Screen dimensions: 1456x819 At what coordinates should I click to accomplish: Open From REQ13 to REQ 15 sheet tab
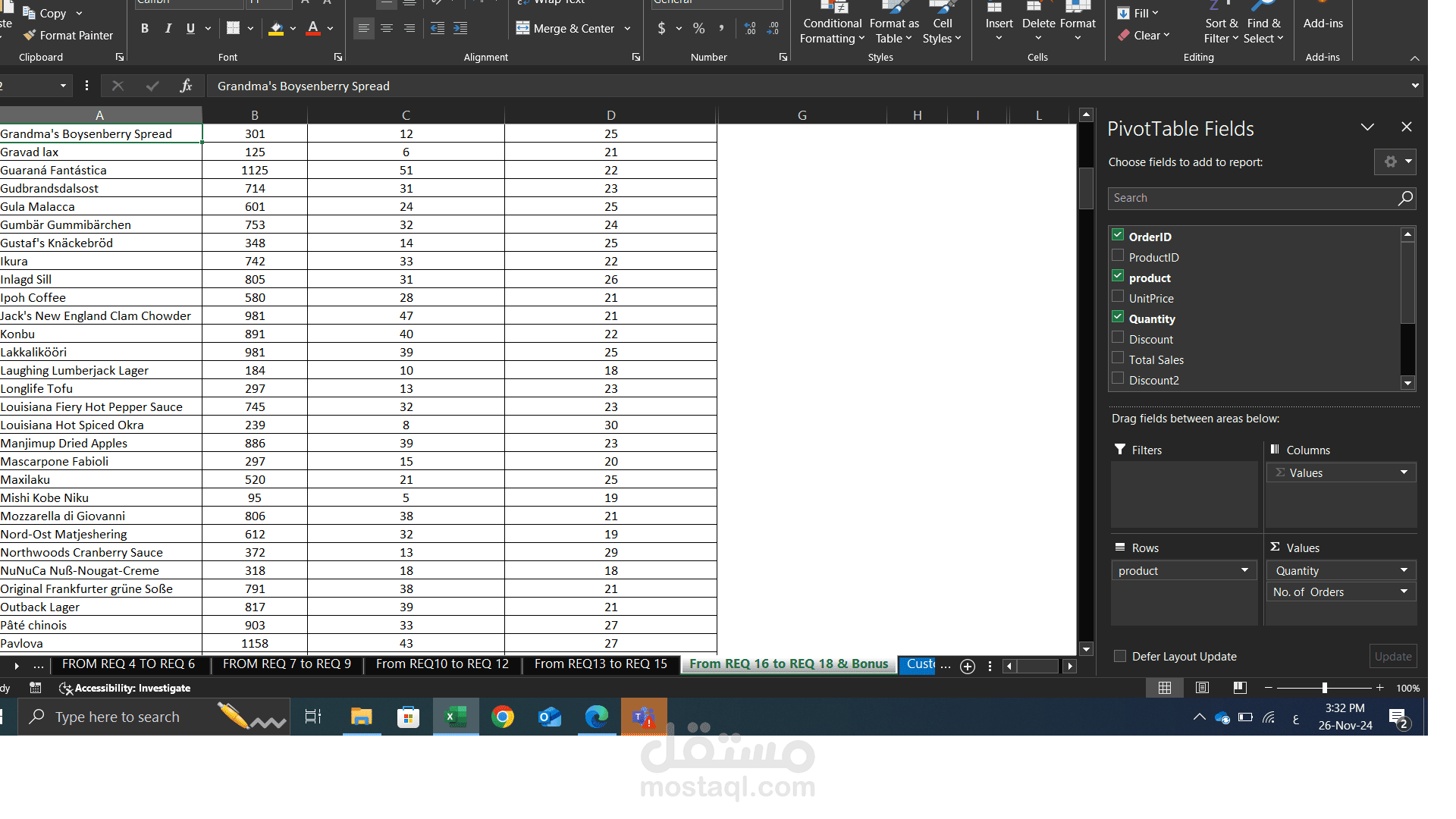[601, 664]
